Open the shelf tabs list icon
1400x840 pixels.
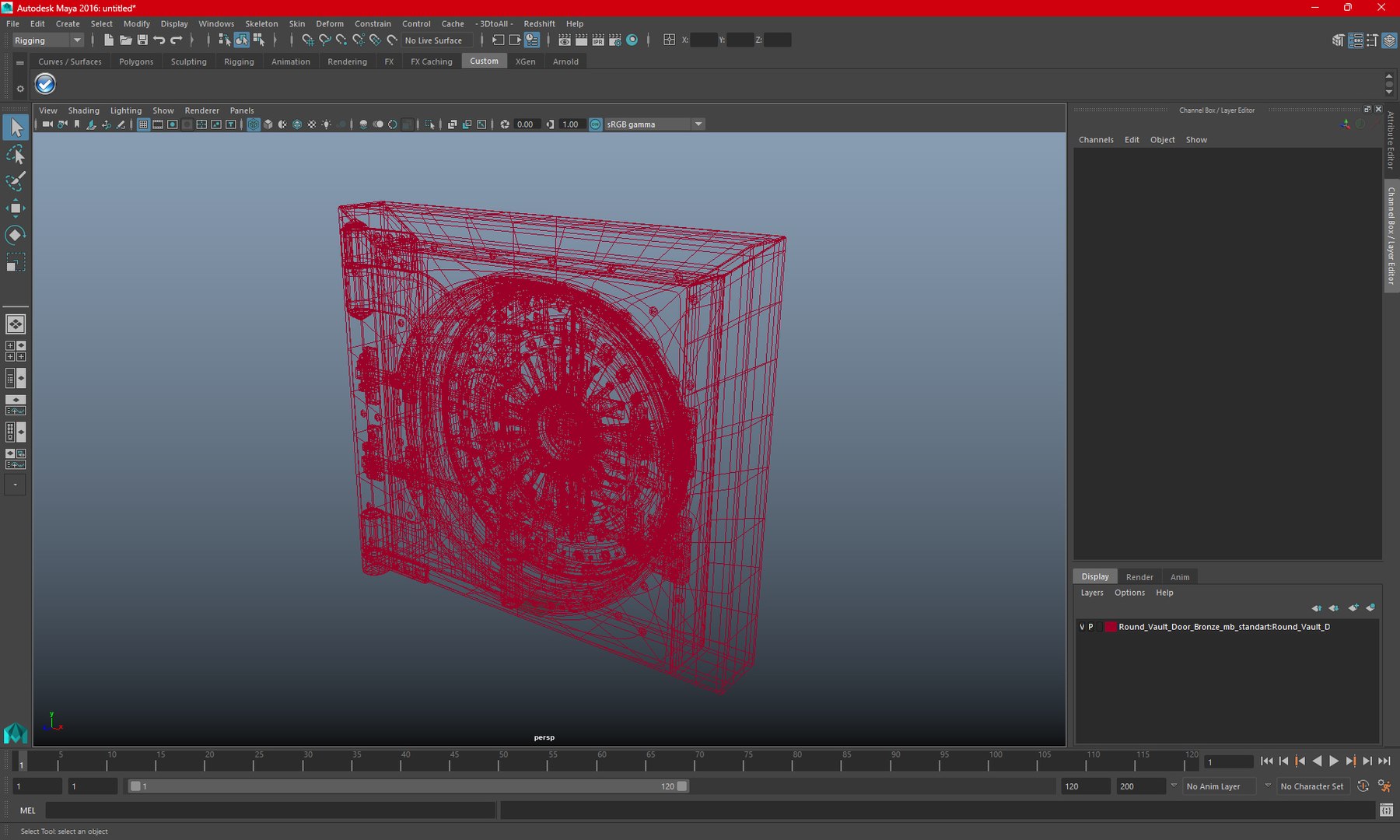20,62
